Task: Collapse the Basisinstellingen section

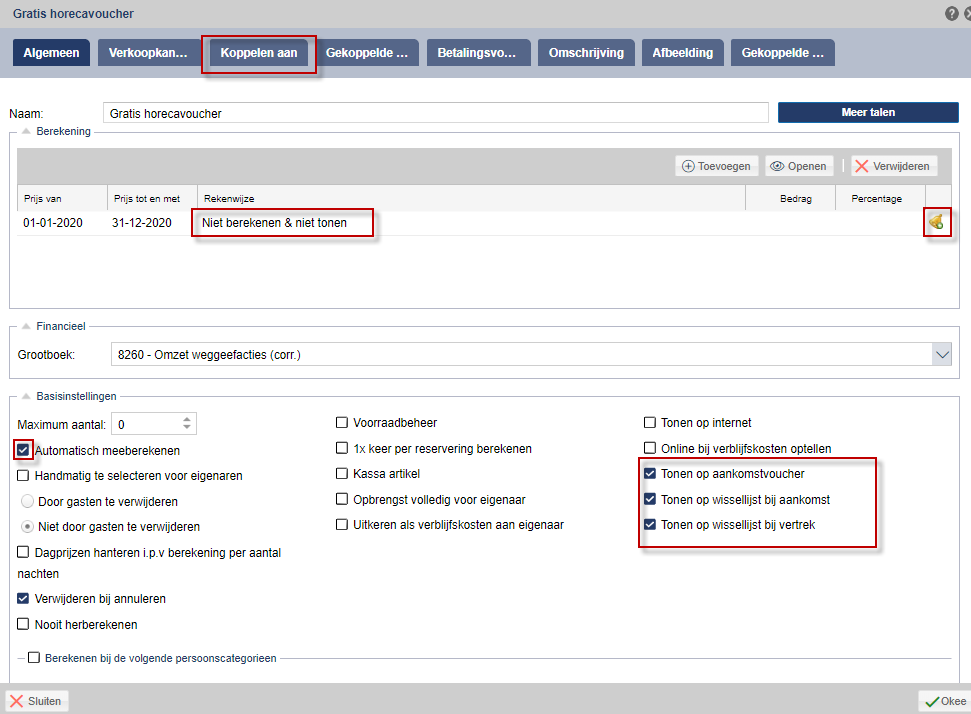Action: [x=26, y=396]
